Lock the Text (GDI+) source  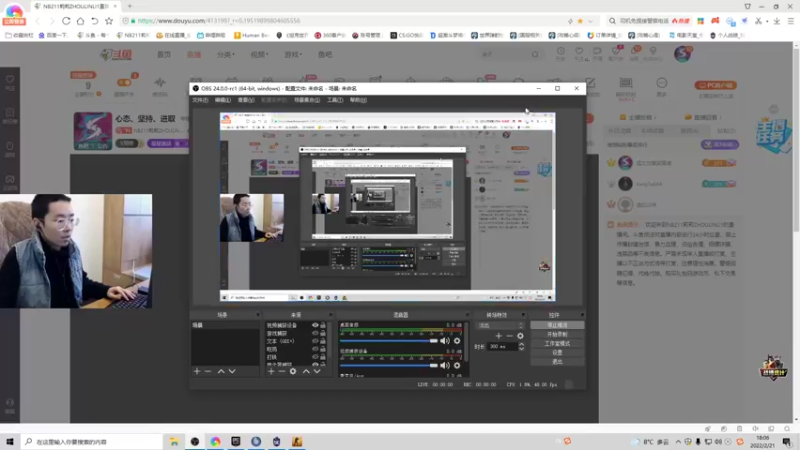[x=323, y=341]
